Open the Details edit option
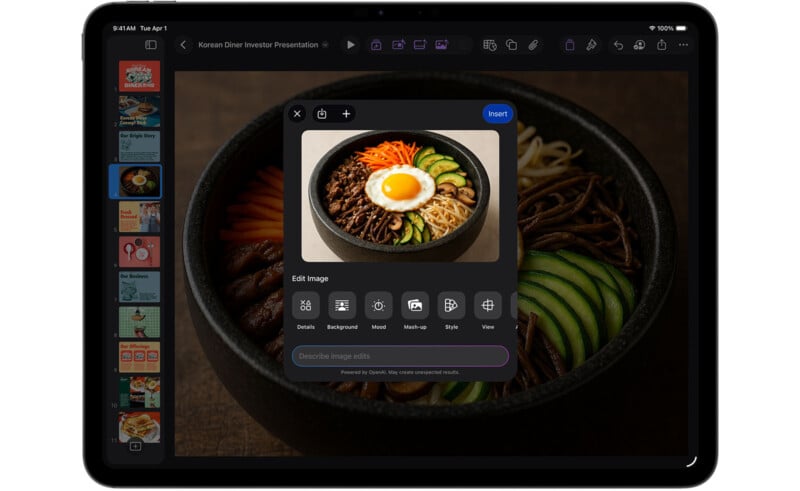The width and height of the screenshot is (800, 491). pos(306,306)
